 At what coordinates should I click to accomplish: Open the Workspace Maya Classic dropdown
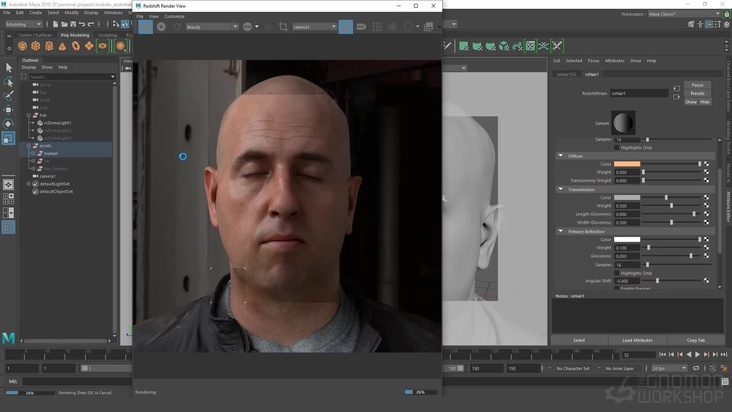click(x=684, y=14)
